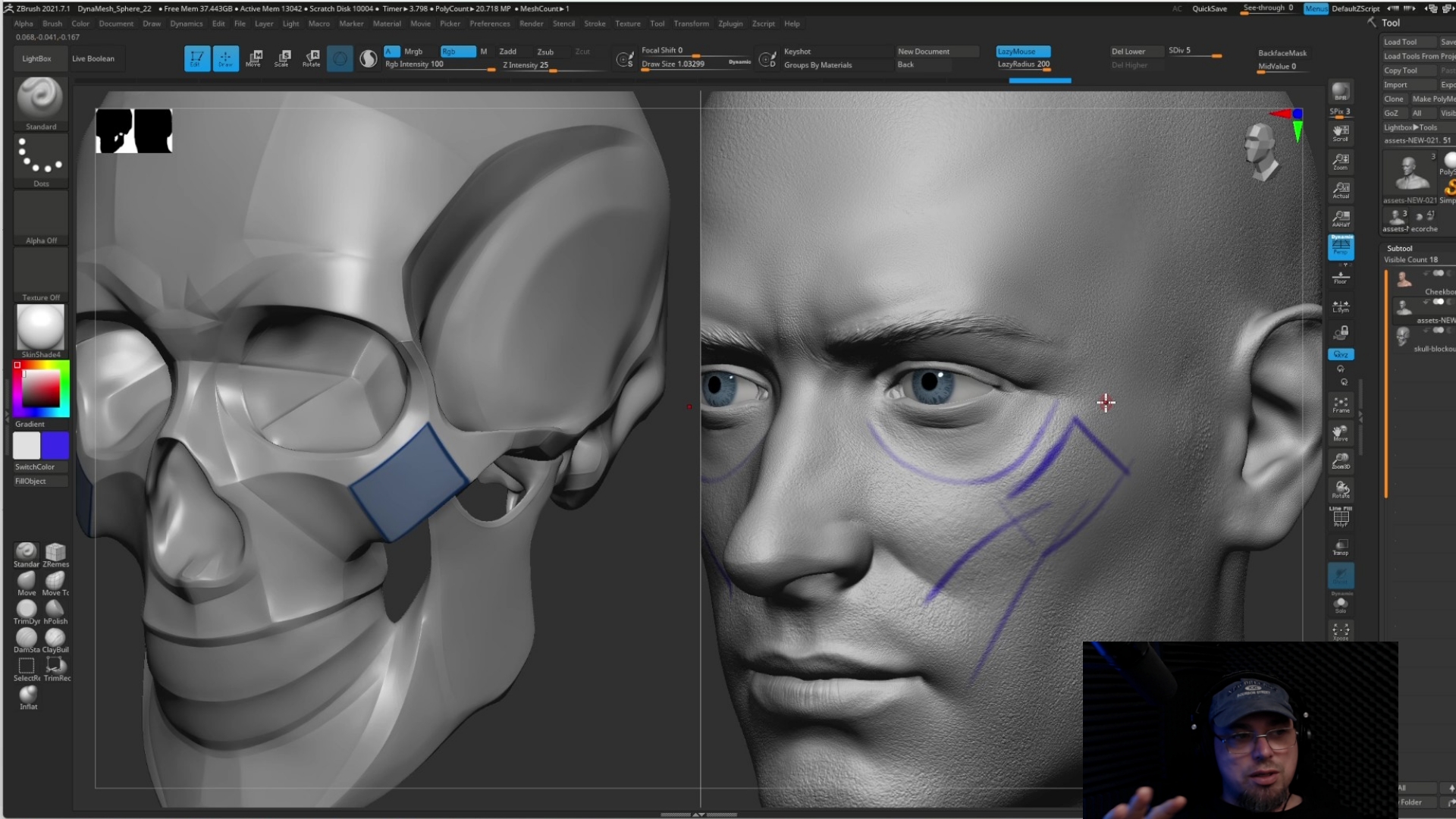Open the Zplugin menu
Image resolution: width=1456 pixels, height=819 pixels.
point(730,24)
